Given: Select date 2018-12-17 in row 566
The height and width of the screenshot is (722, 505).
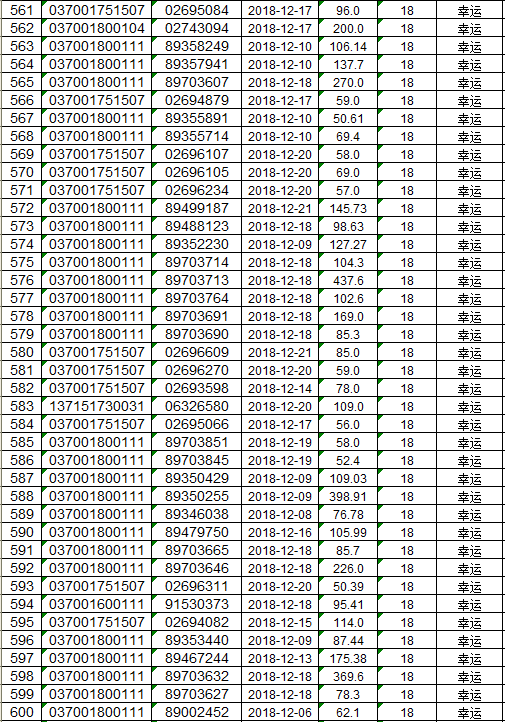Looking at the screenshot, I should (x=280, y=100).
